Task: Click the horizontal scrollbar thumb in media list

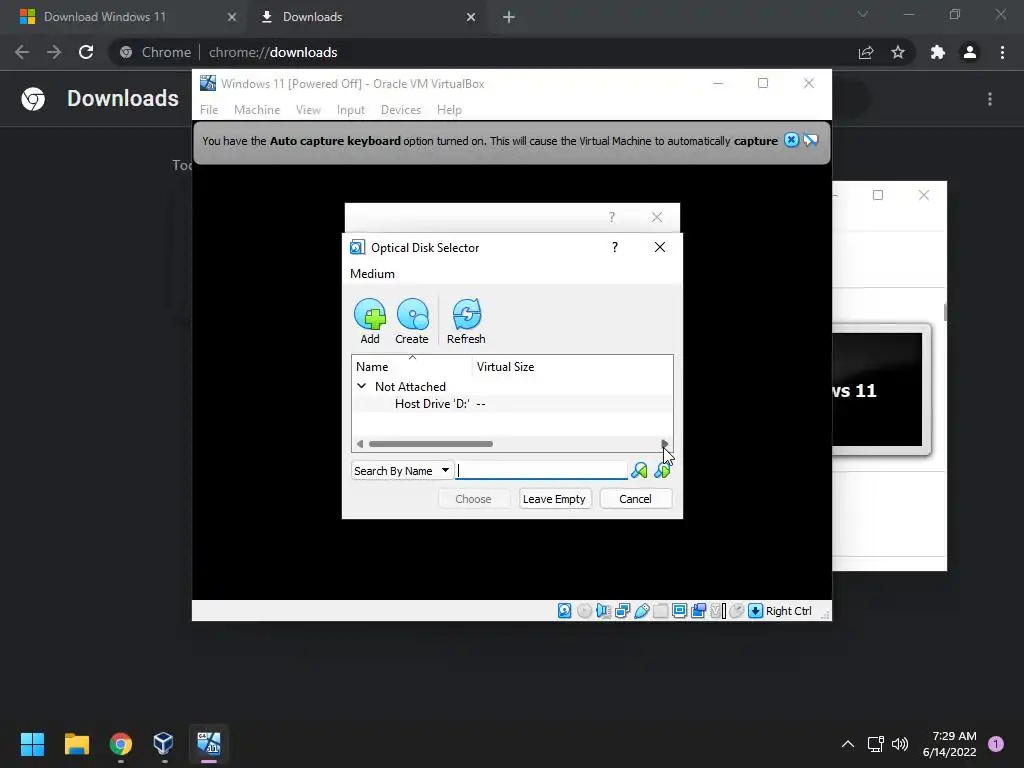Action: [430, 444]
